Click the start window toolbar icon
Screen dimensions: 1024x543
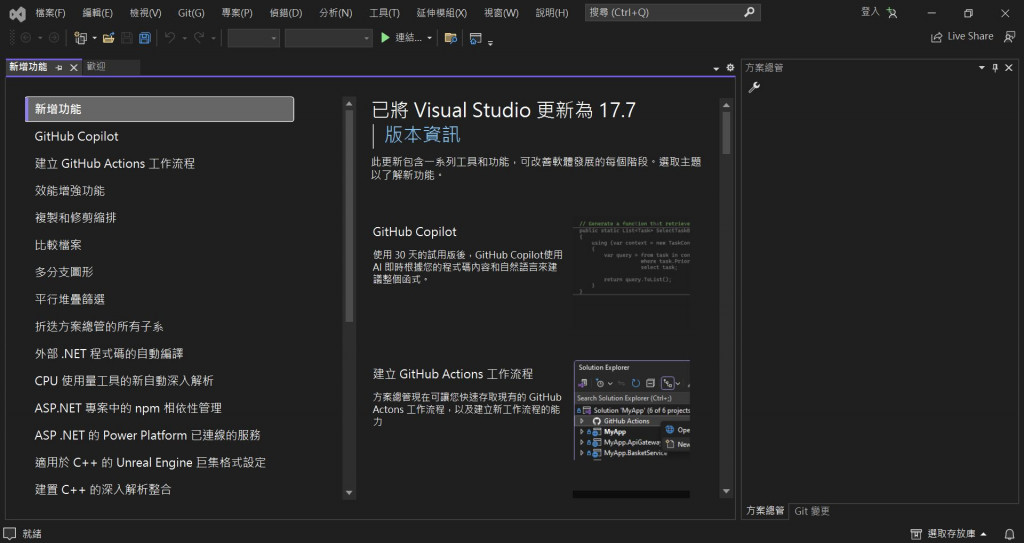[x=475, y=38]
